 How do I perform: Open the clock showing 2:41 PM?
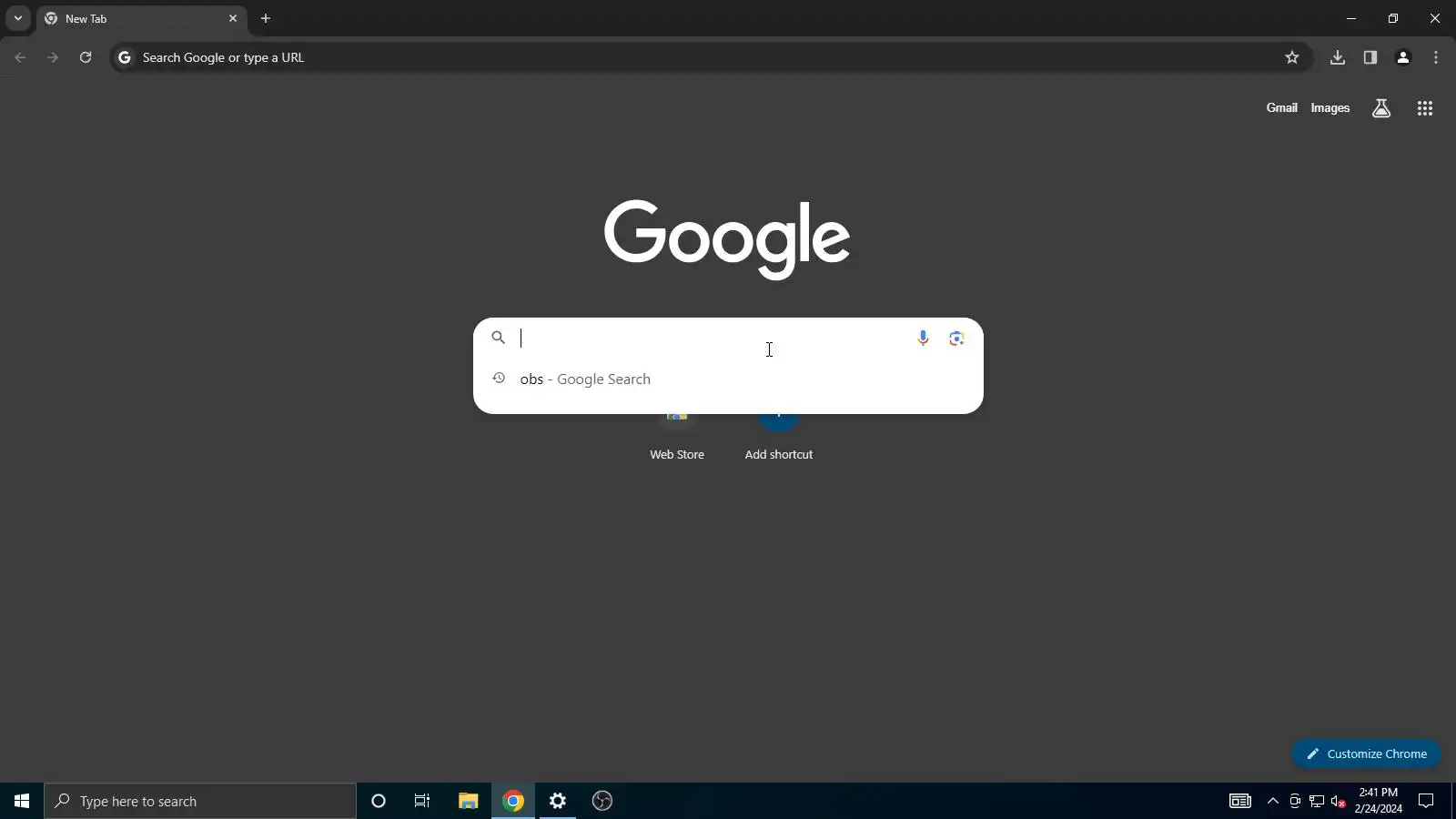click(x=1379, y=801)
